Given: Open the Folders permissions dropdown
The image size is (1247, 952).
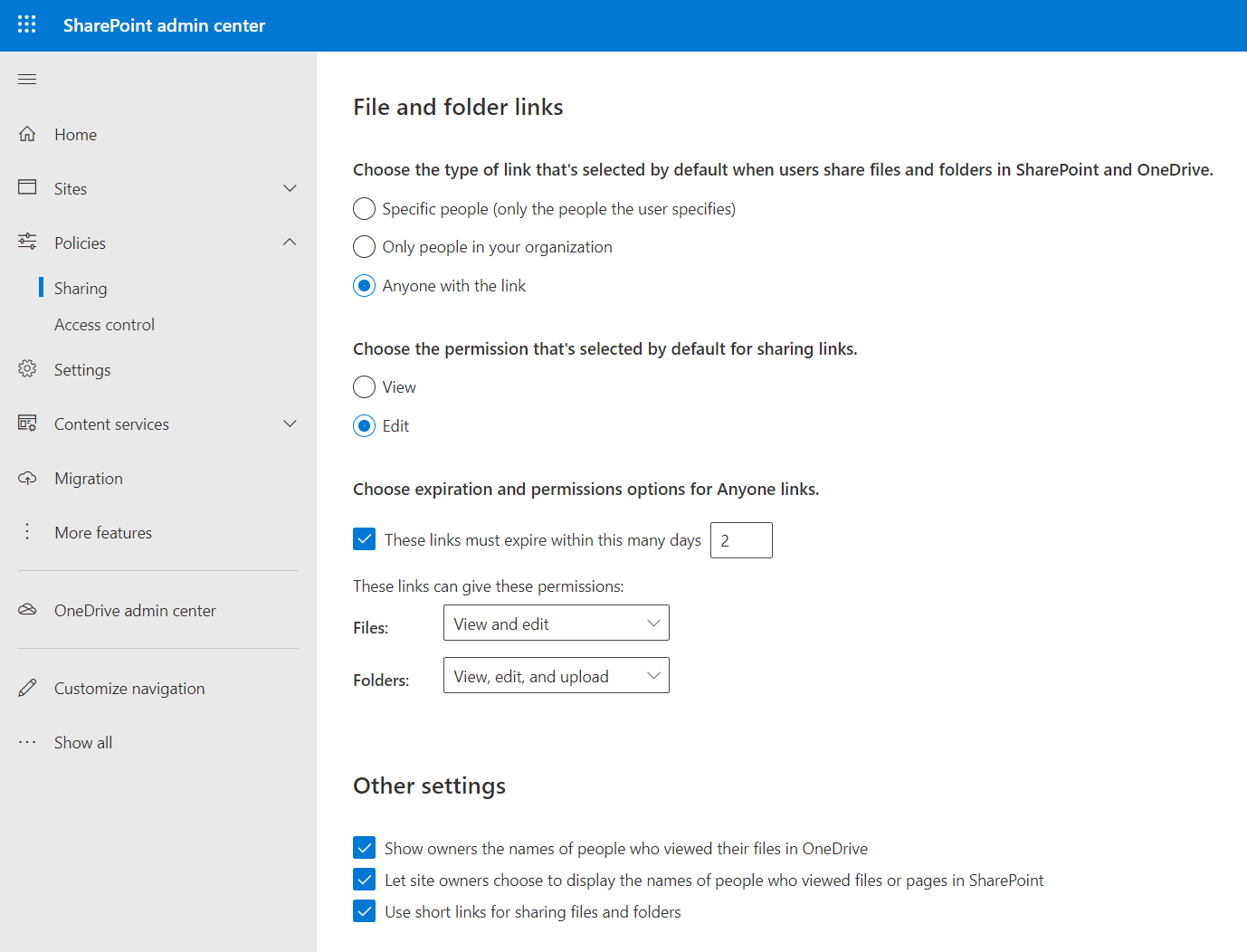Looking at the screenshot, I should tap(557, 675).
